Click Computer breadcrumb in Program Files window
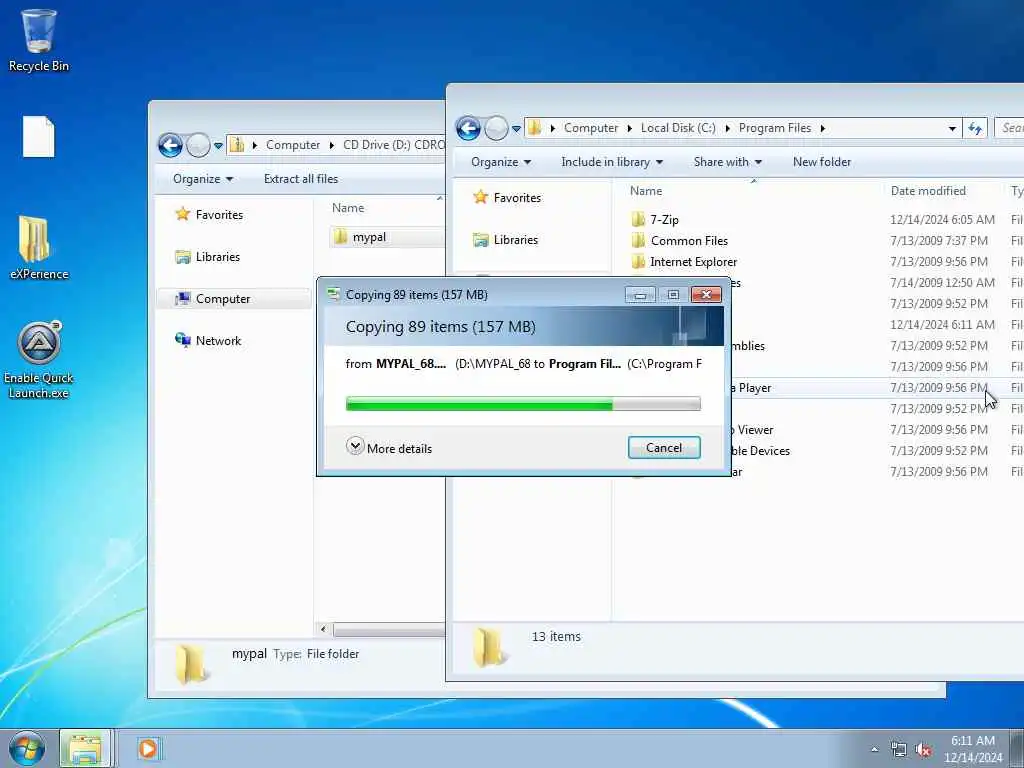Screen dimensions: 1024x768 point(590,128)
